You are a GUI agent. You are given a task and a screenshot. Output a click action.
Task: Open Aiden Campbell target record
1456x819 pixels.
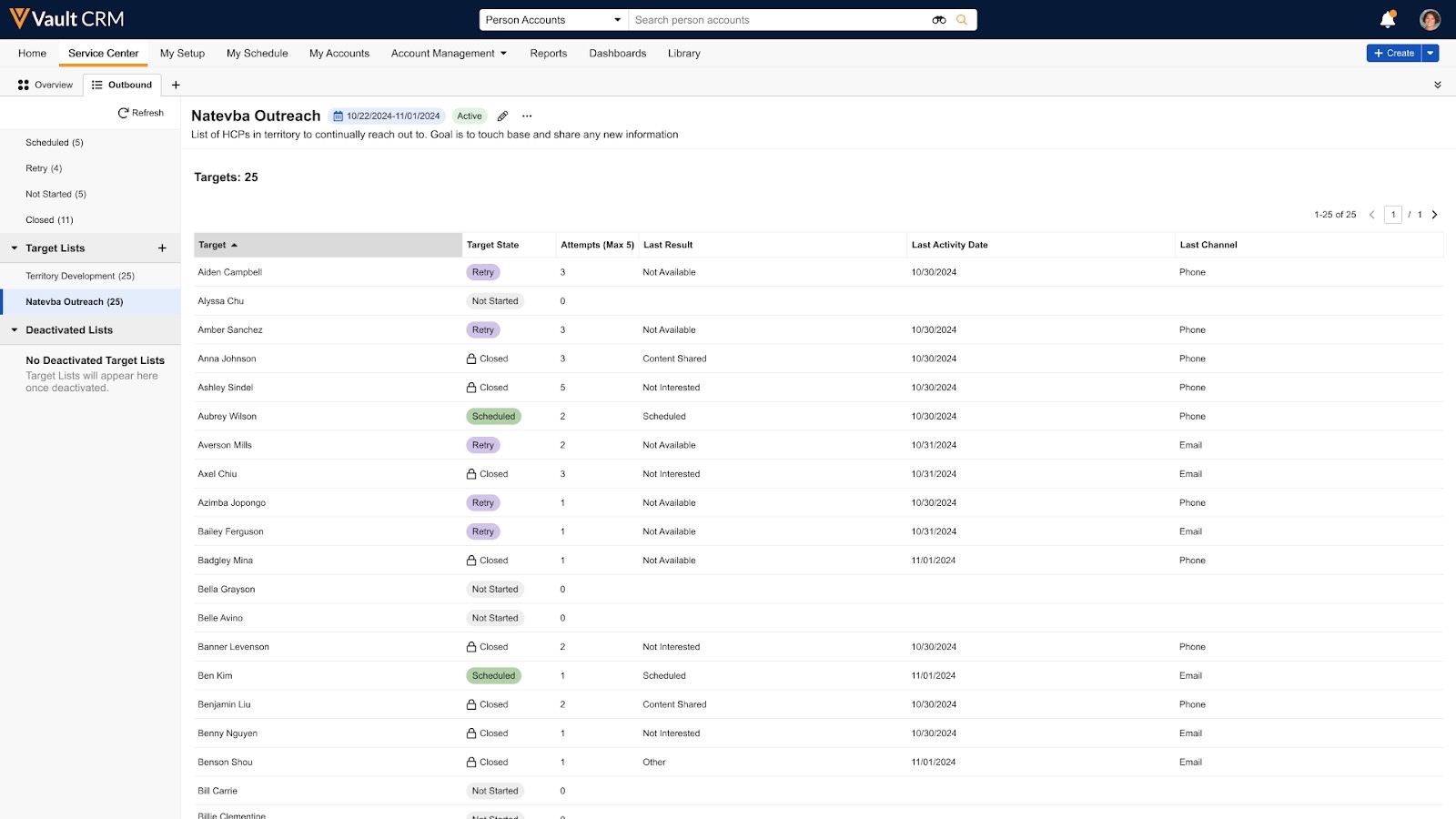pyautogui.click(x=230, y=272)
